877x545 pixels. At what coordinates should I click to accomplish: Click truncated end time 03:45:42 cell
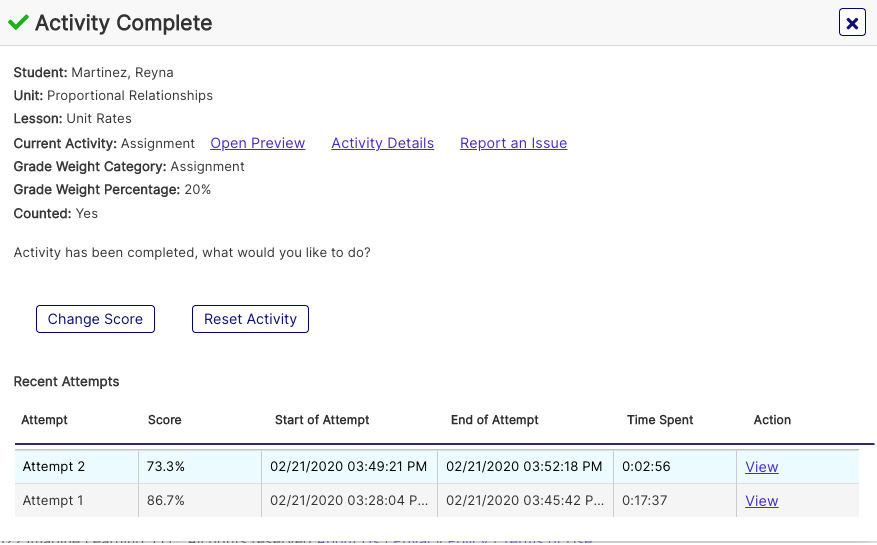[525, 500]
